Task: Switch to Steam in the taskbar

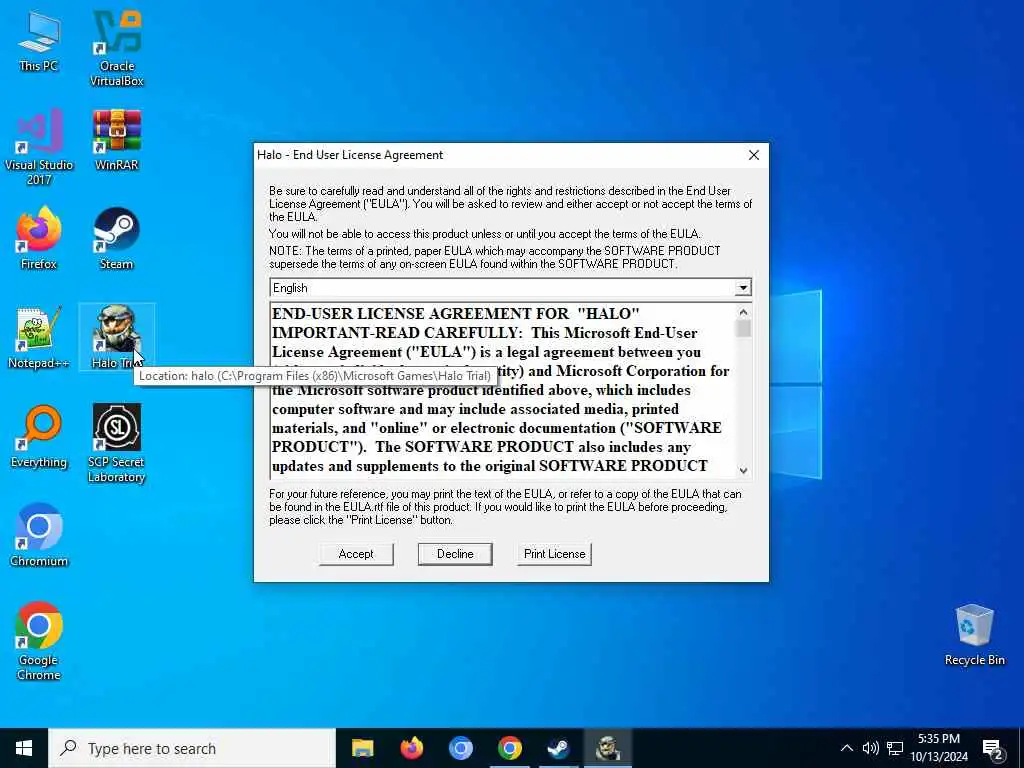Action: (x=558, y=748)
